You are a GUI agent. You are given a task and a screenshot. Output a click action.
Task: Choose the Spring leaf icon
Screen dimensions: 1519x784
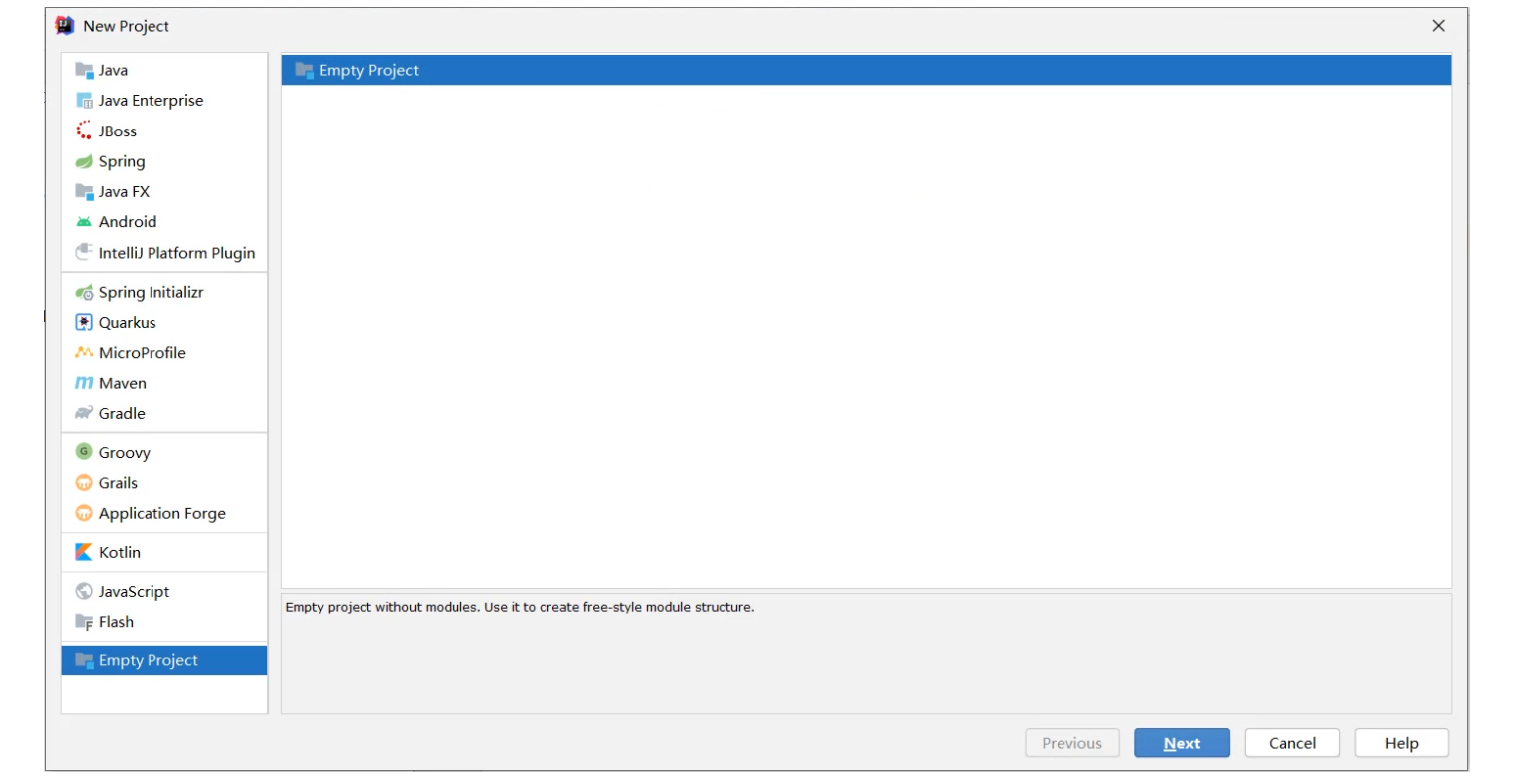pyautogui.click(x=84, y=161)
